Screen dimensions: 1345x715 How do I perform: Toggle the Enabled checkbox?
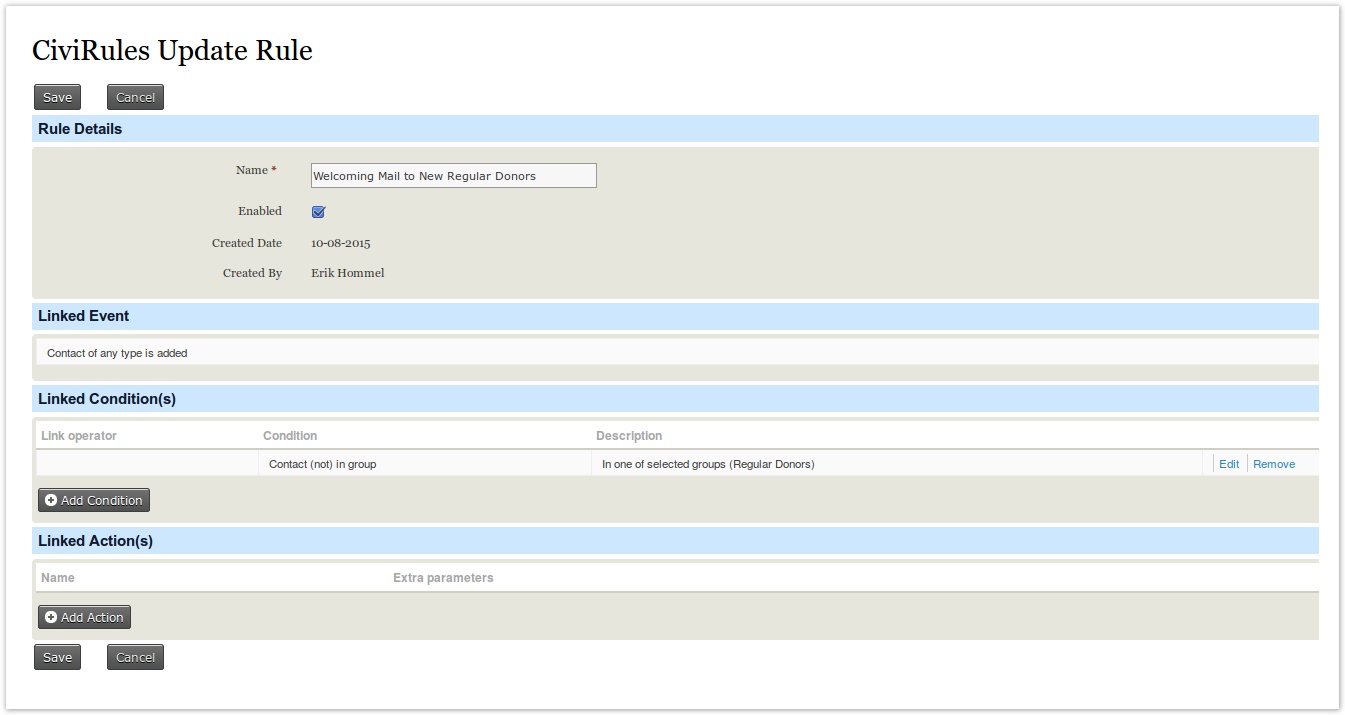coord(319,212)
